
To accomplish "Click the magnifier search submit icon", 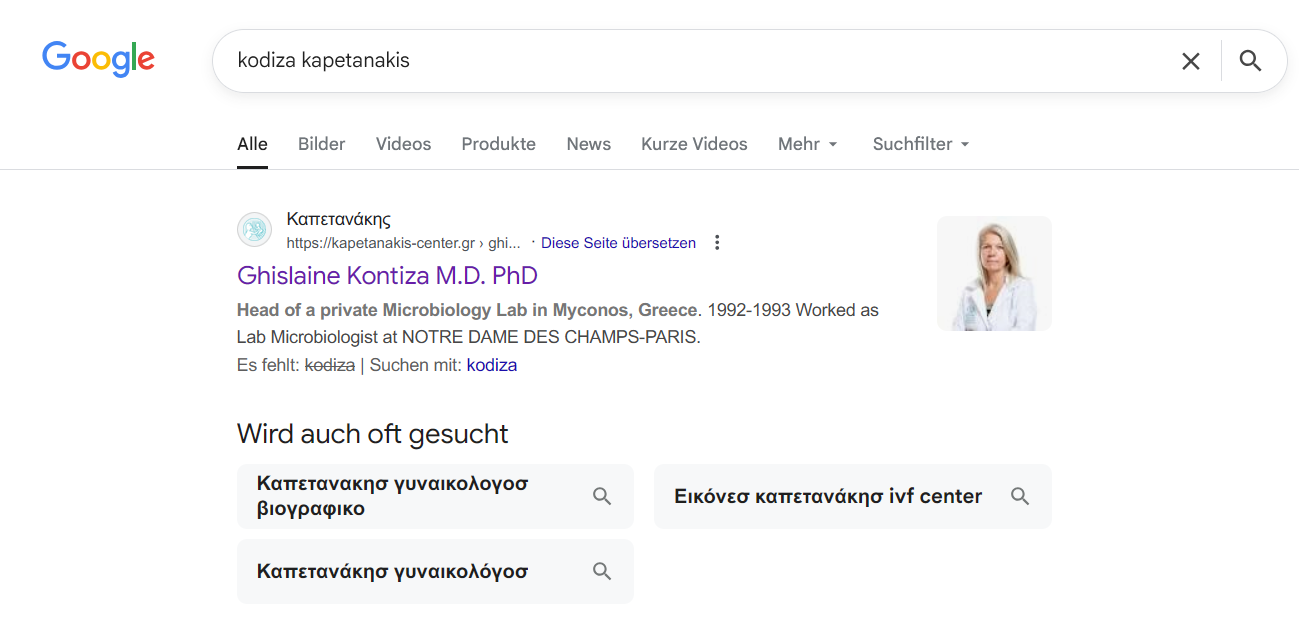I will [1250, 61].
